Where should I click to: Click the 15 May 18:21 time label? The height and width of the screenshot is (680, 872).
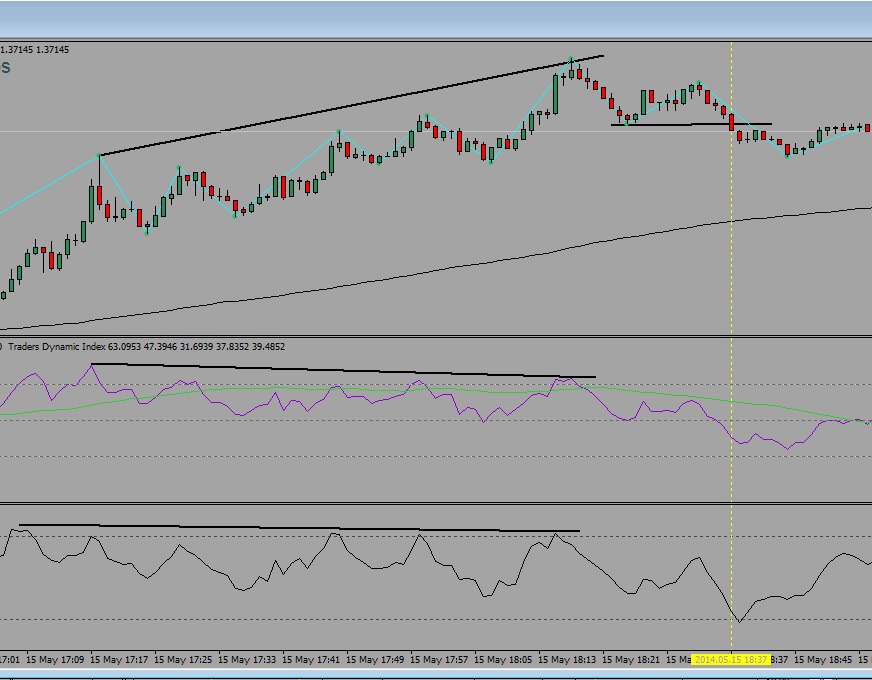(x=631, y=659)
